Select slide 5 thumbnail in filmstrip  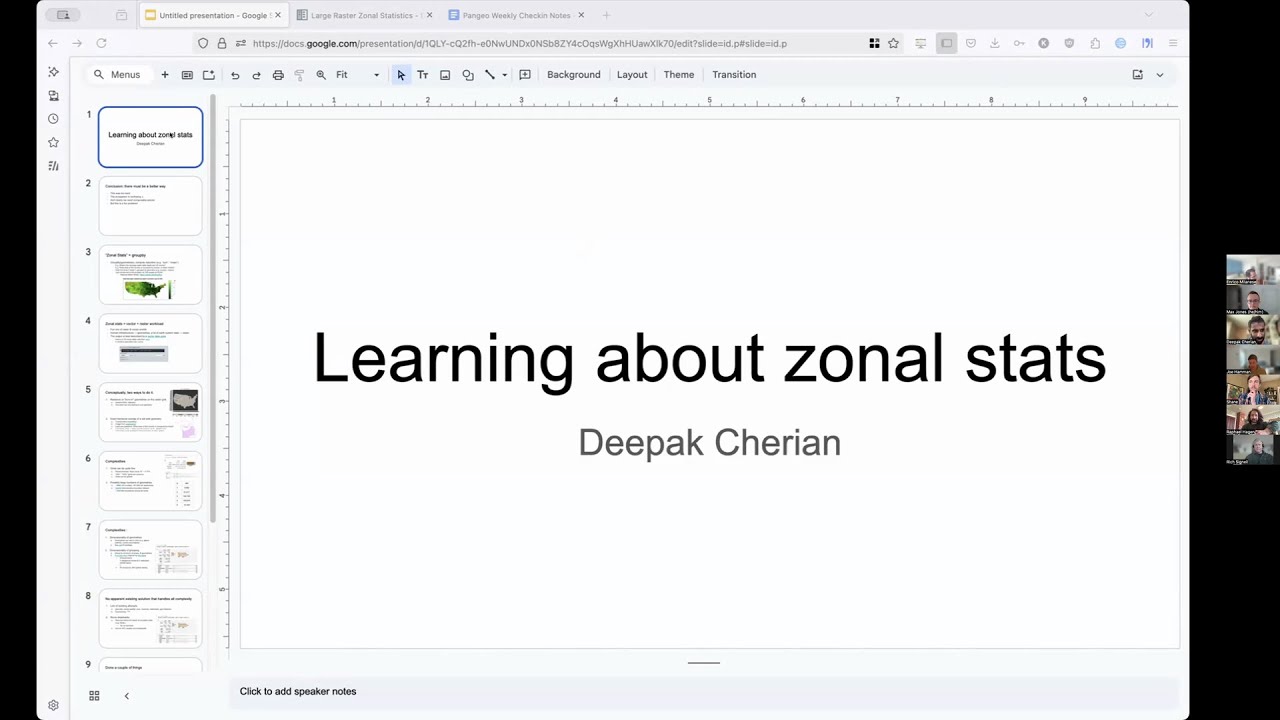(150, 412)
